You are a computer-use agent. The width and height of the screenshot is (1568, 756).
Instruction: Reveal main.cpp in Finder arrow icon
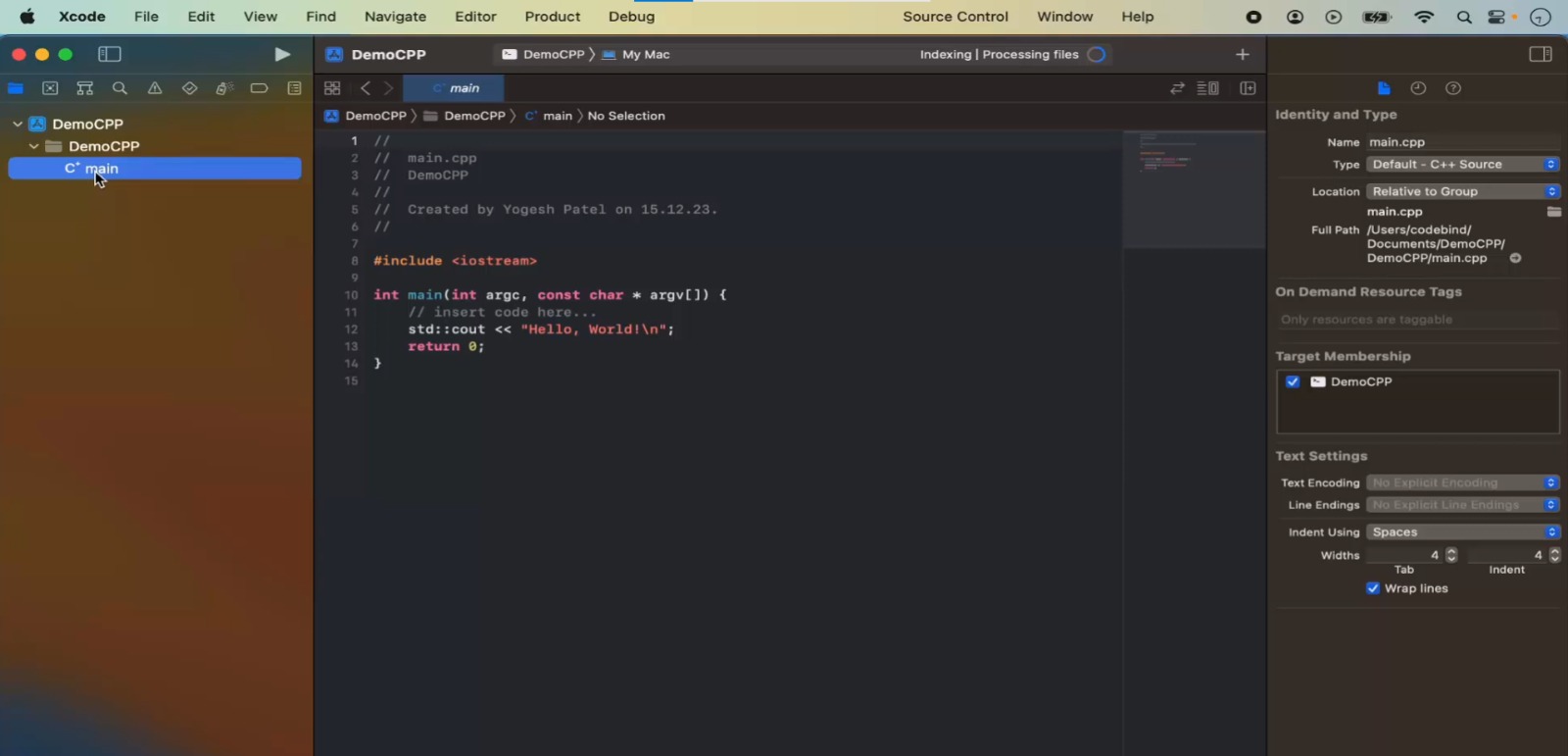point(1515,258)
